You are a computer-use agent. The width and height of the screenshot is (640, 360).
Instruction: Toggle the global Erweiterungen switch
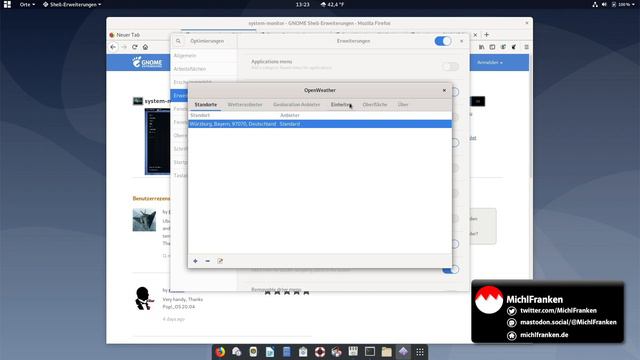click(x=443, y=41)
